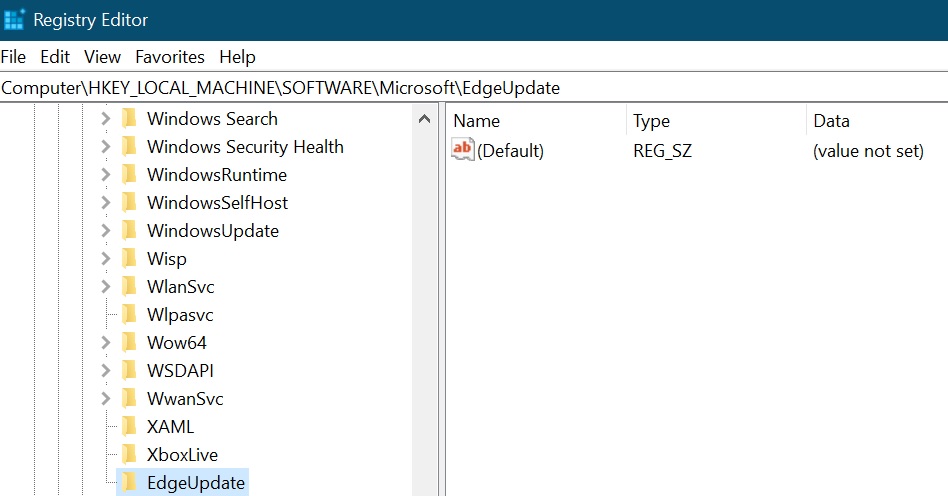Select the WindowsSelfHost key label
Viewport: 948px width, 496px height.
(x=218, y=203)
